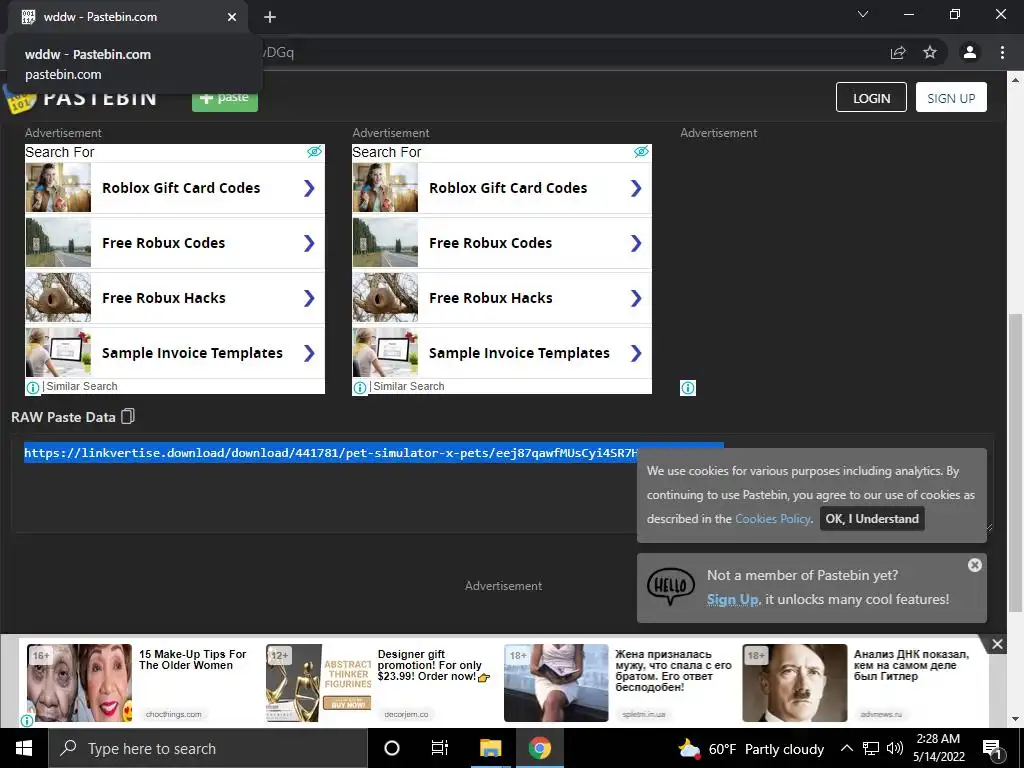Click the bookmark star in address bar
Viewport: 1024px width, 768px height.
[930, 52]
